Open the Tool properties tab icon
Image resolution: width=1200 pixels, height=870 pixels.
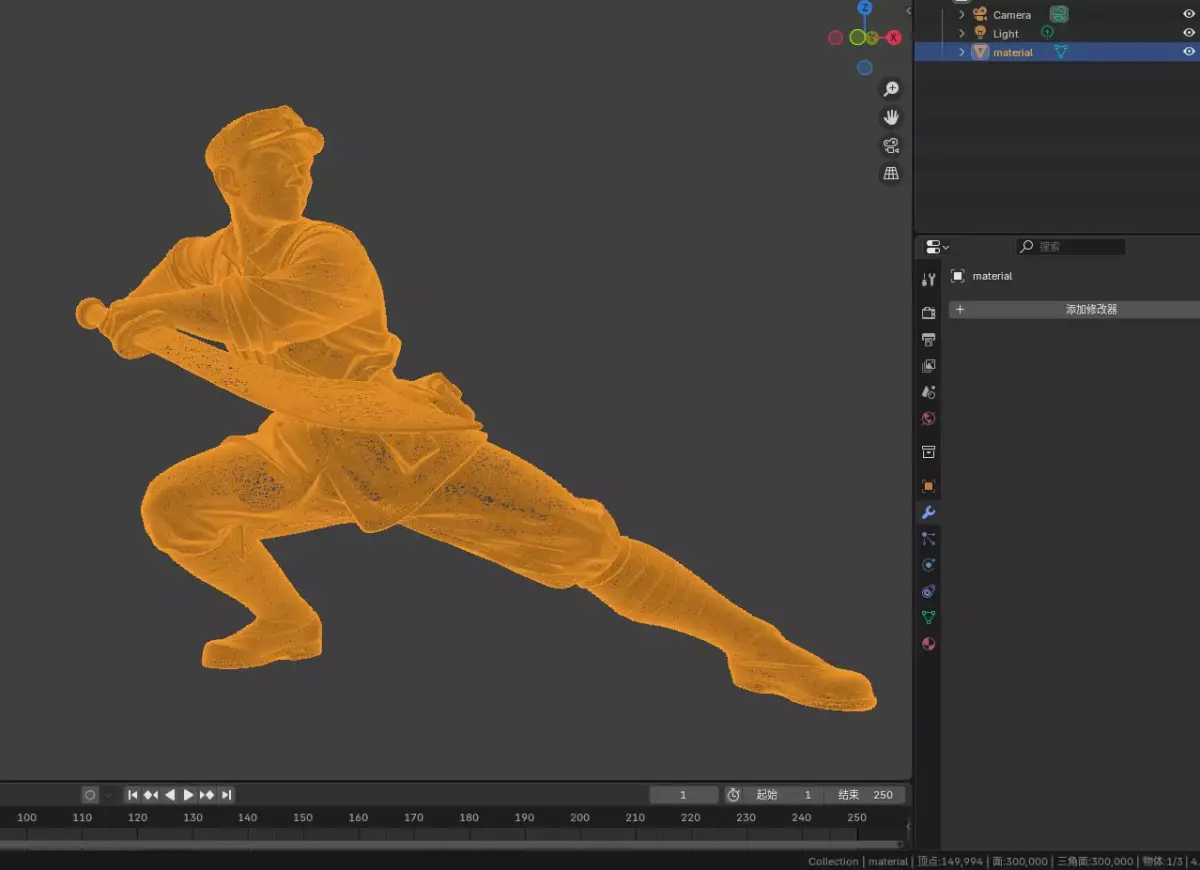928,280
